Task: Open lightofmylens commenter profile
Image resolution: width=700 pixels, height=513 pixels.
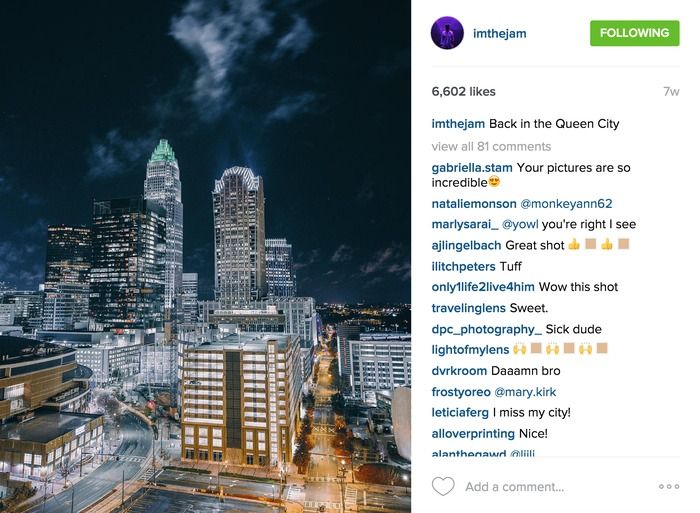Action: pyautogui.click(x=470, y=350)
